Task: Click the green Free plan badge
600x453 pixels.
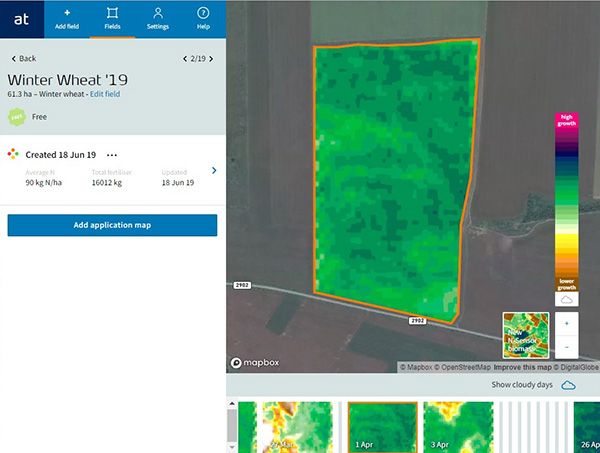Action: [17, 117]
